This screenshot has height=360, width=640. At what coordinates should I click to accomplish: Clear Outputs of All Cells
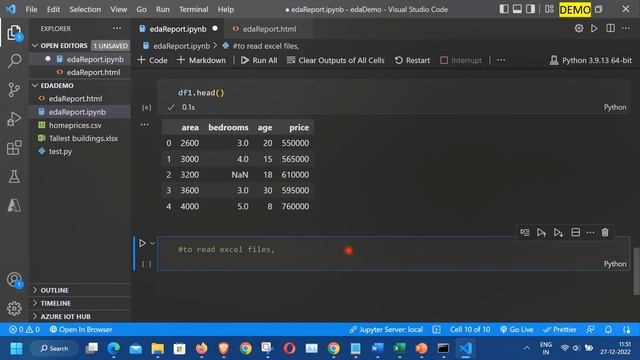pos(336,60)
